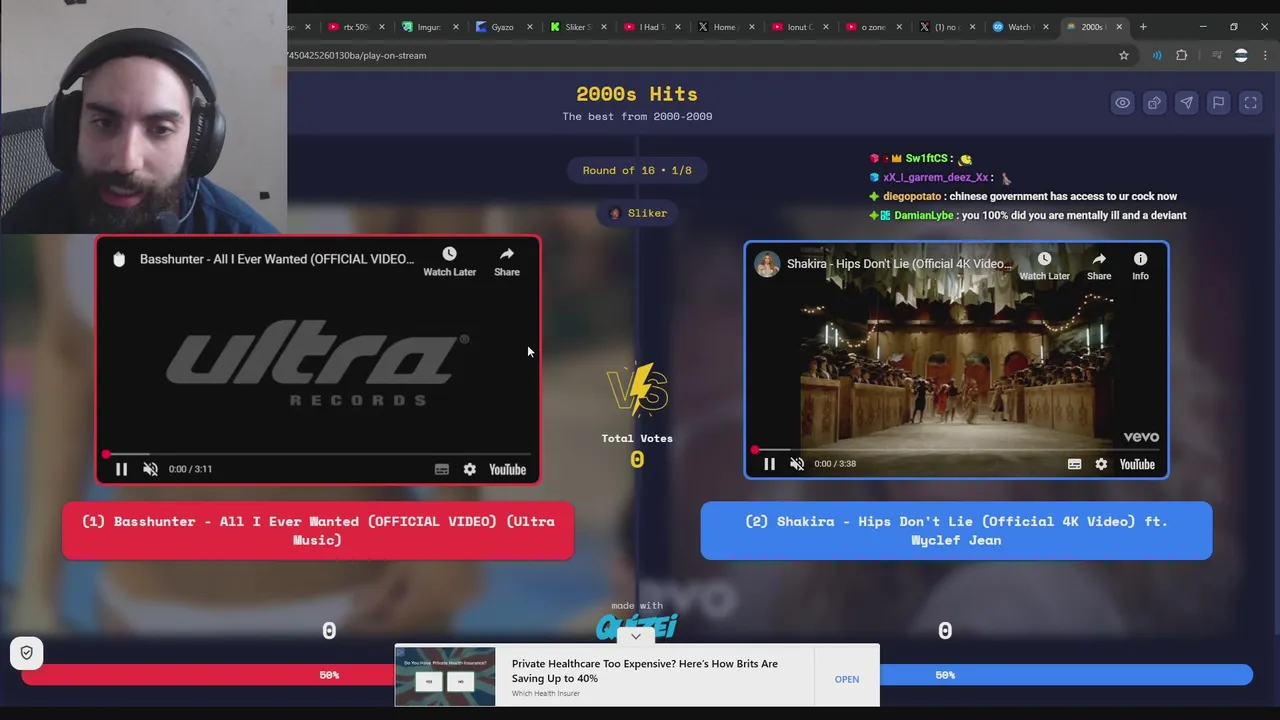Image resolution: width=1280 pixels, height=720 pixels.
Task: Unmute the Basshunter video
Action: [x=150, y=469]
